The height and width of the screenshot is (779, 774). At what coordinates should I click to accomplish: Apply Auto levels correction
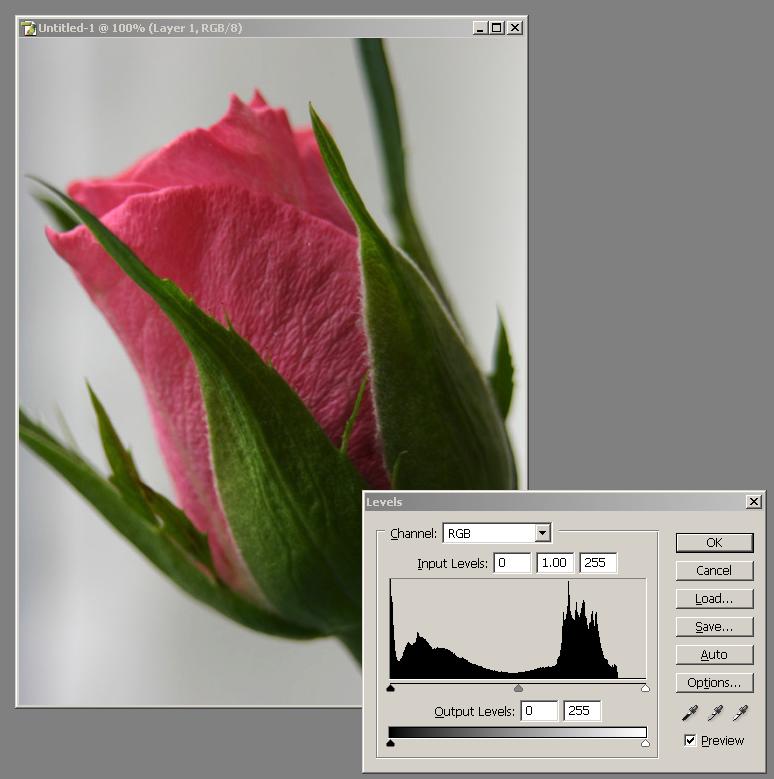[714, 655]
